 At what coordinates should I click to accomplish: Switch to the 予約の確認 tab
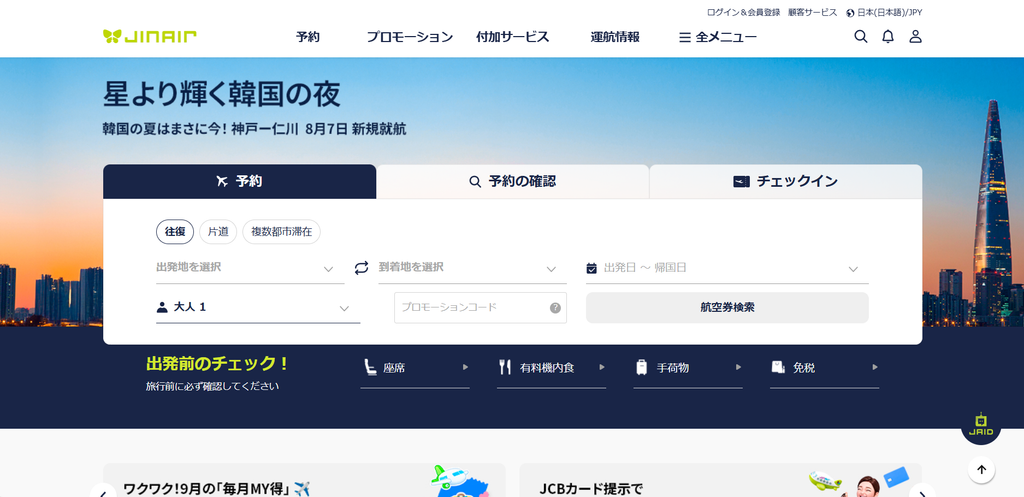(x=513, y=182)
